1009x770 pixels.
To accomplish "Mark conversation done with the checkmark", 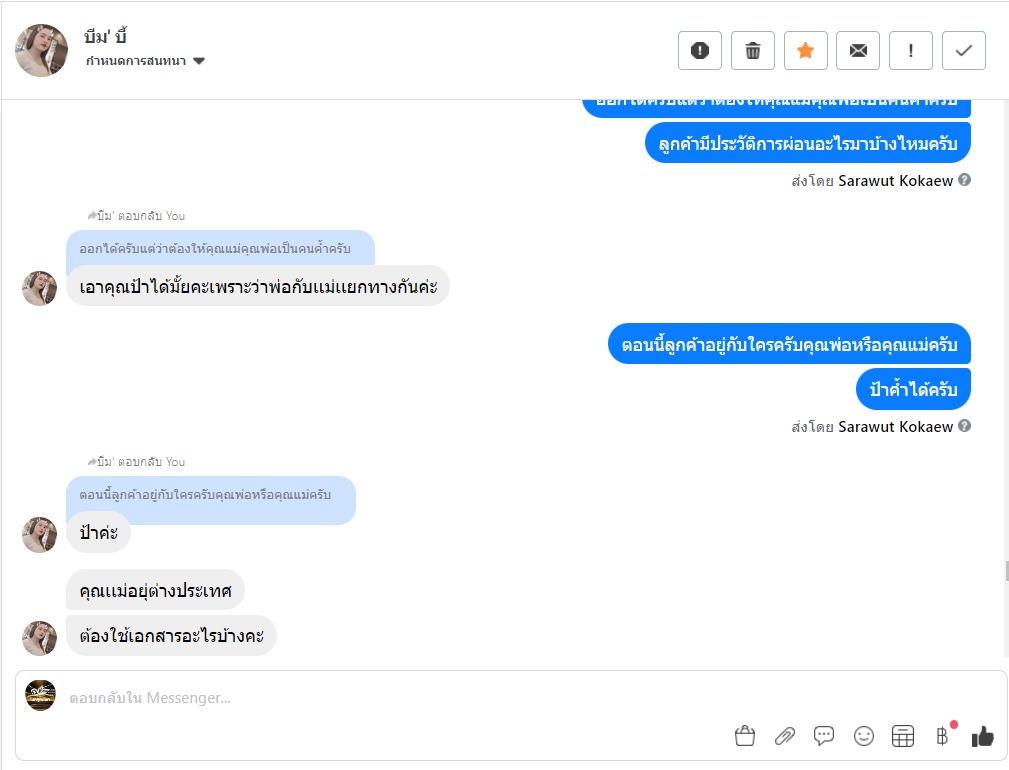I will [x=964, y=51].
